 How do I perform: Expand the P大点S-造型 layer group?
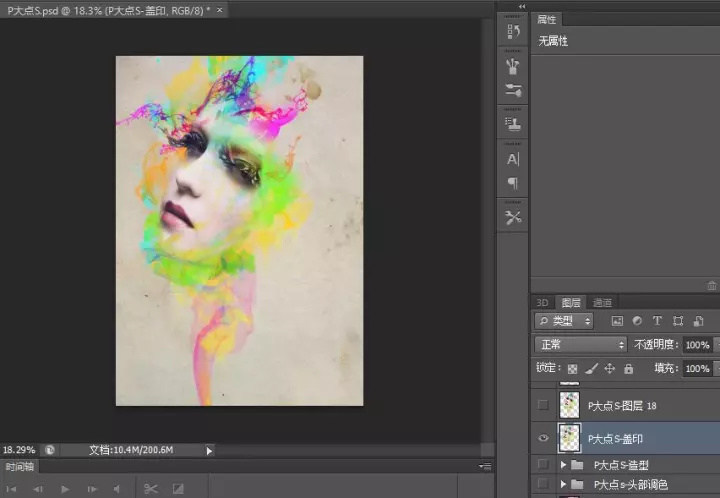[563, 465]
